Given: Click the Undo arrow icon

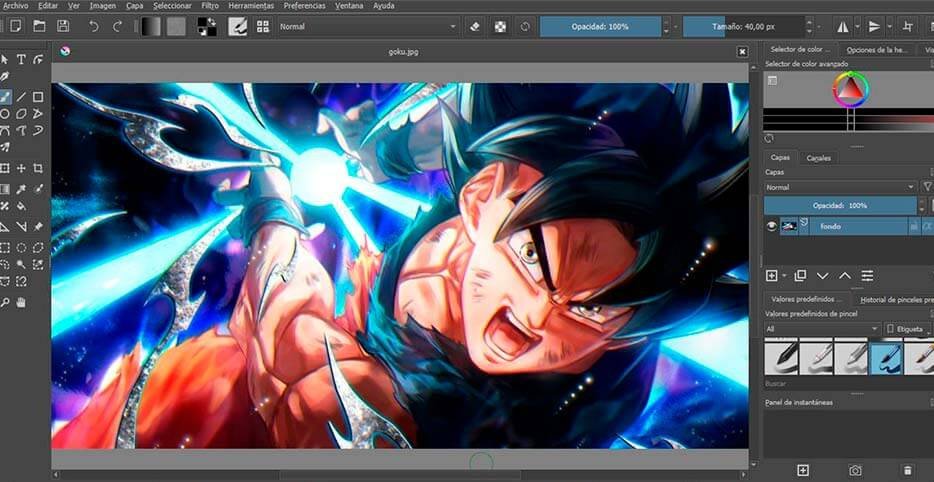Looking at the screenshot, I should (96, 26).
